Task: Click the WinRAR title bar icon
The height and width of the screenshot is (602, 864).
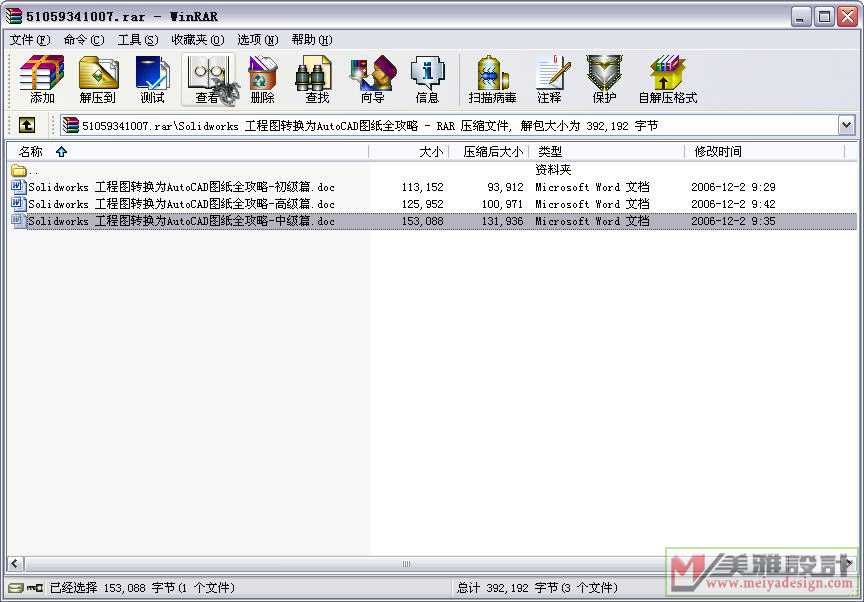Action: click(x=14, y=16)
